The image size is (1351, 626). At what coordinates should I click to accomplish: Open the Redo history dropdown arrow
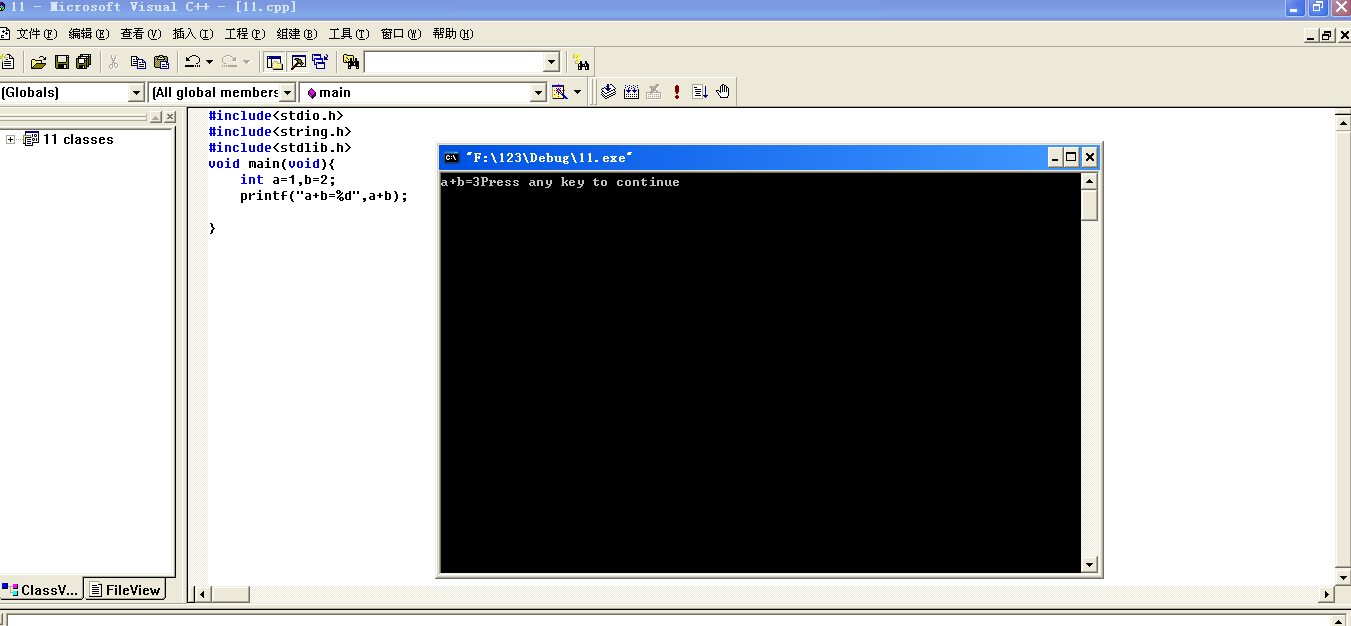247,62
